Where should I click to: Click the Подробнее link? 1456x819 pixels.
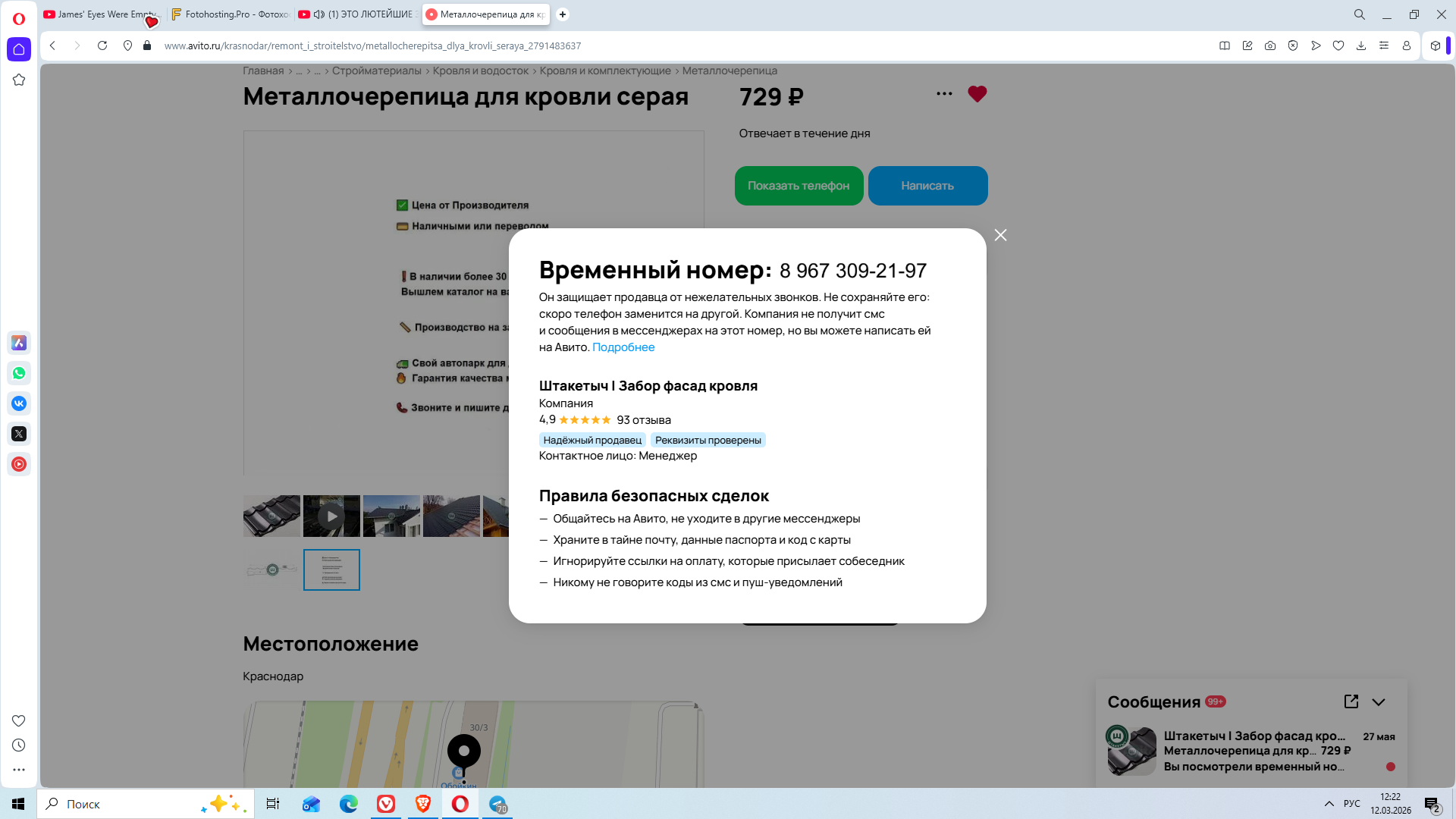tap(623, 347)
